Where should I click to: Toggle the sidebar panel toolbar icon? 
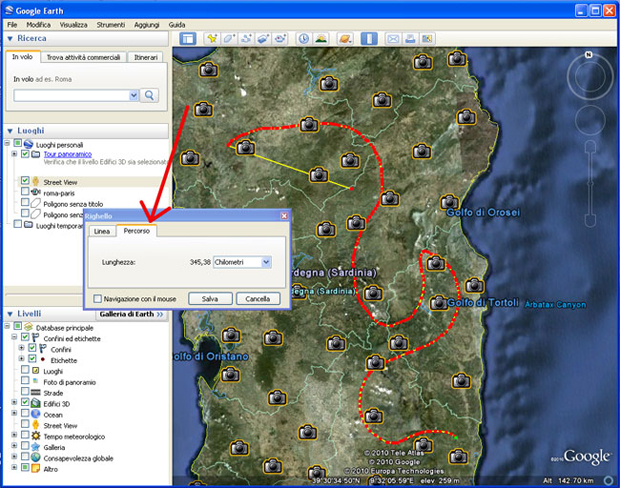point(187,39)
